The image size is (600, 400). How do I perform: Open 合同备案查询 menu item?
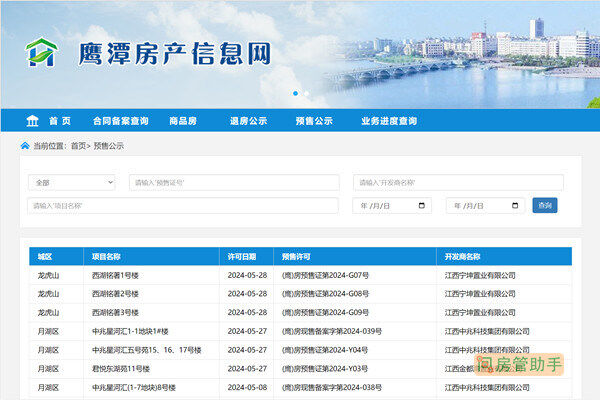[121, 121]
